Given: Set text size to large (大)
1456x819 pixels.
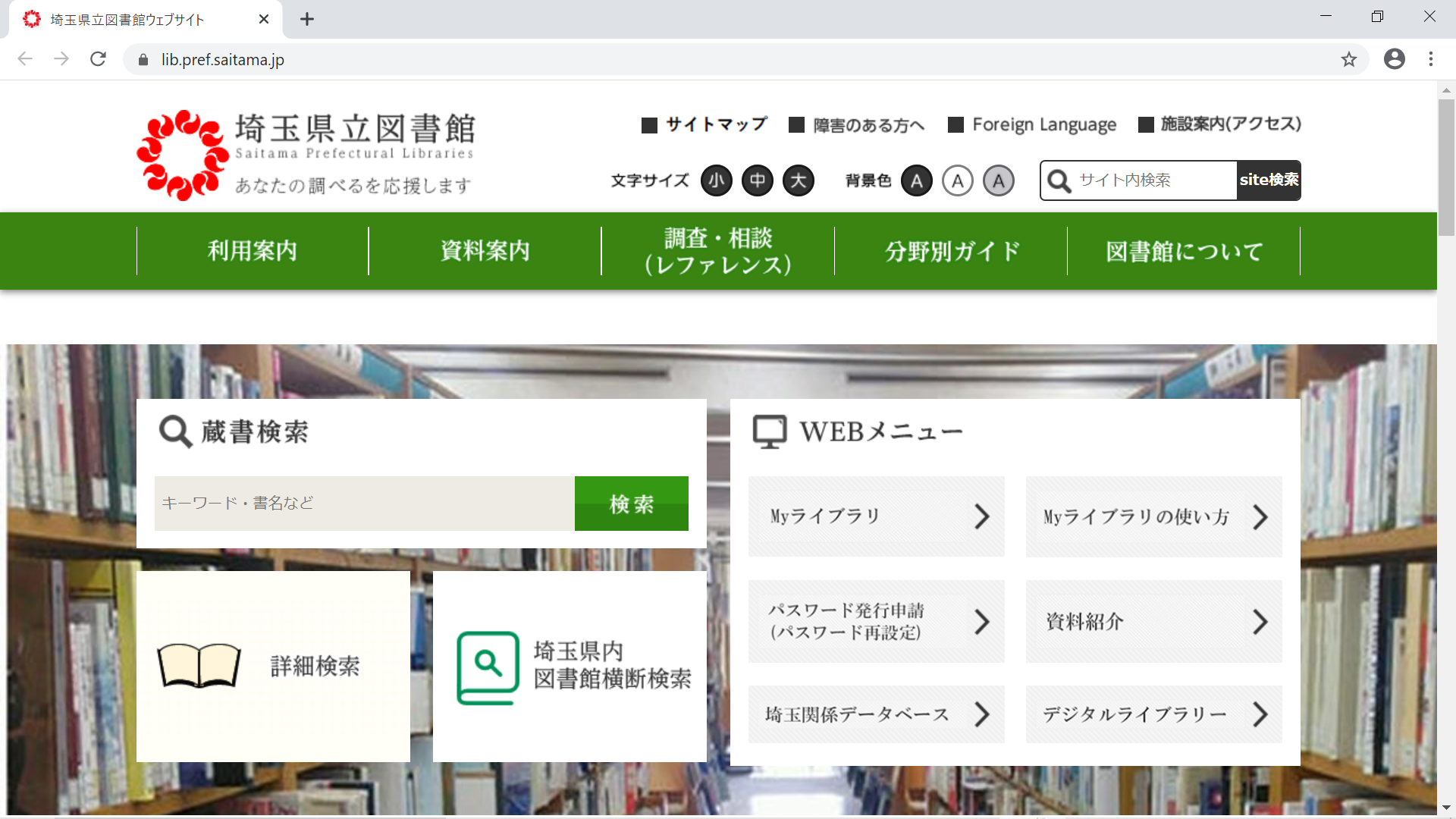Looking at the screenshot, I should point(799,180).
